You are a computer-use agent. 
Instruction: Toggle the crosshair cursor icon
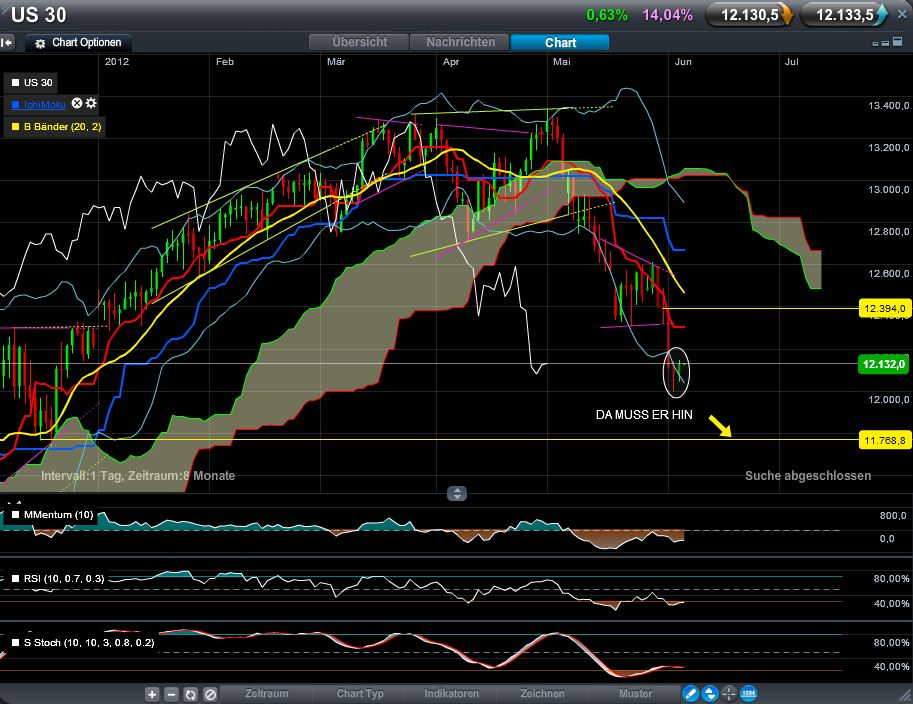tap(729, 694)
